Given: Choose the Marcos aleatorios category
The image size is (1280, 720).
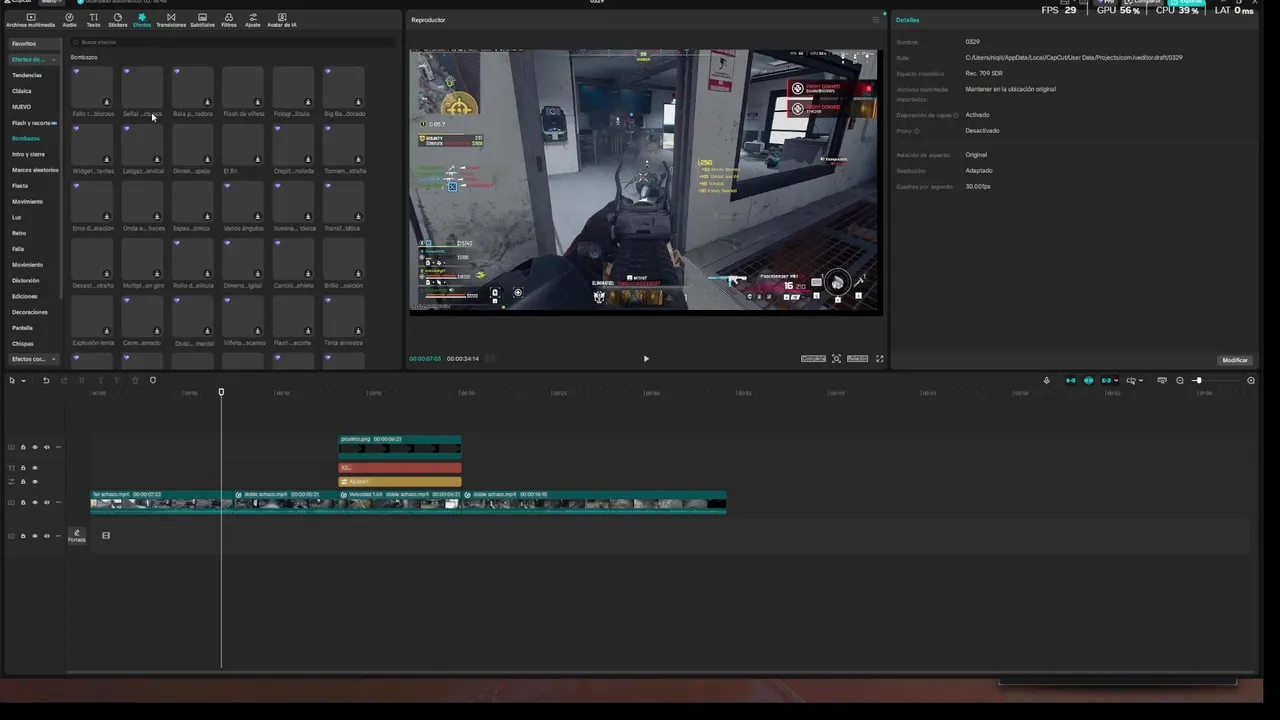Looking at the screenshot, I should pyautogui.click(x=34, y=170).
